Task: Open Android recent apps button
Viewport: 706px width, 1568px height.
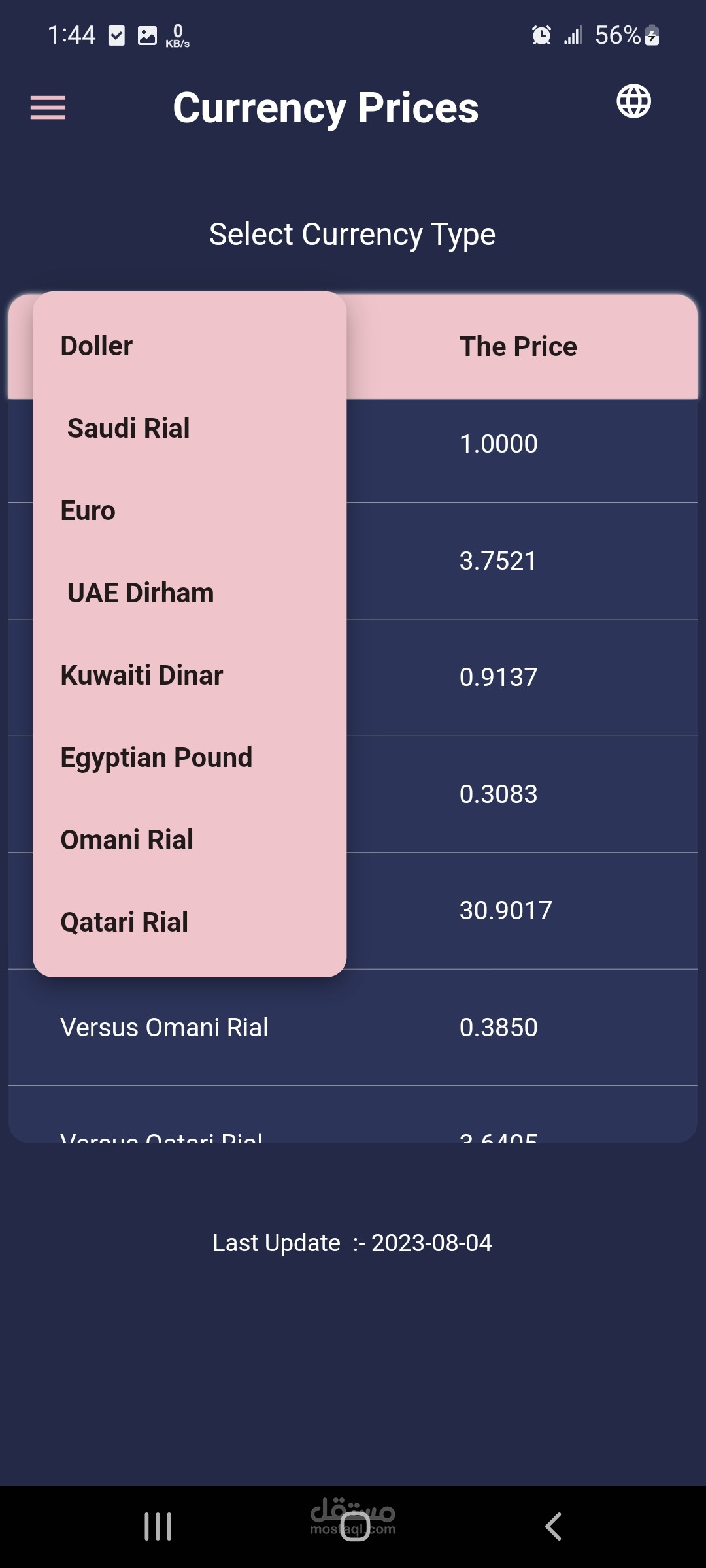Action: (x=158, y=1527)
